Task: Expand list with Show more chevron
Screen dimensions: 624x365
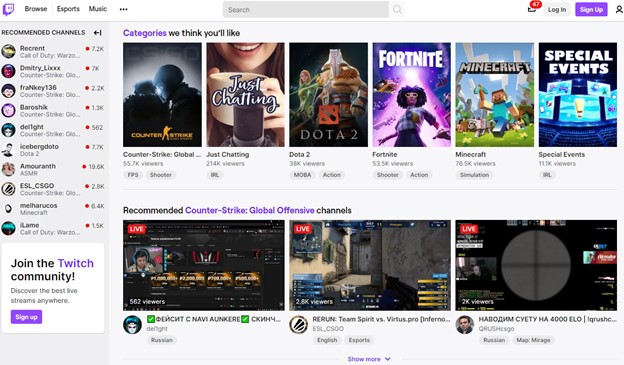Action: point(369,359)
